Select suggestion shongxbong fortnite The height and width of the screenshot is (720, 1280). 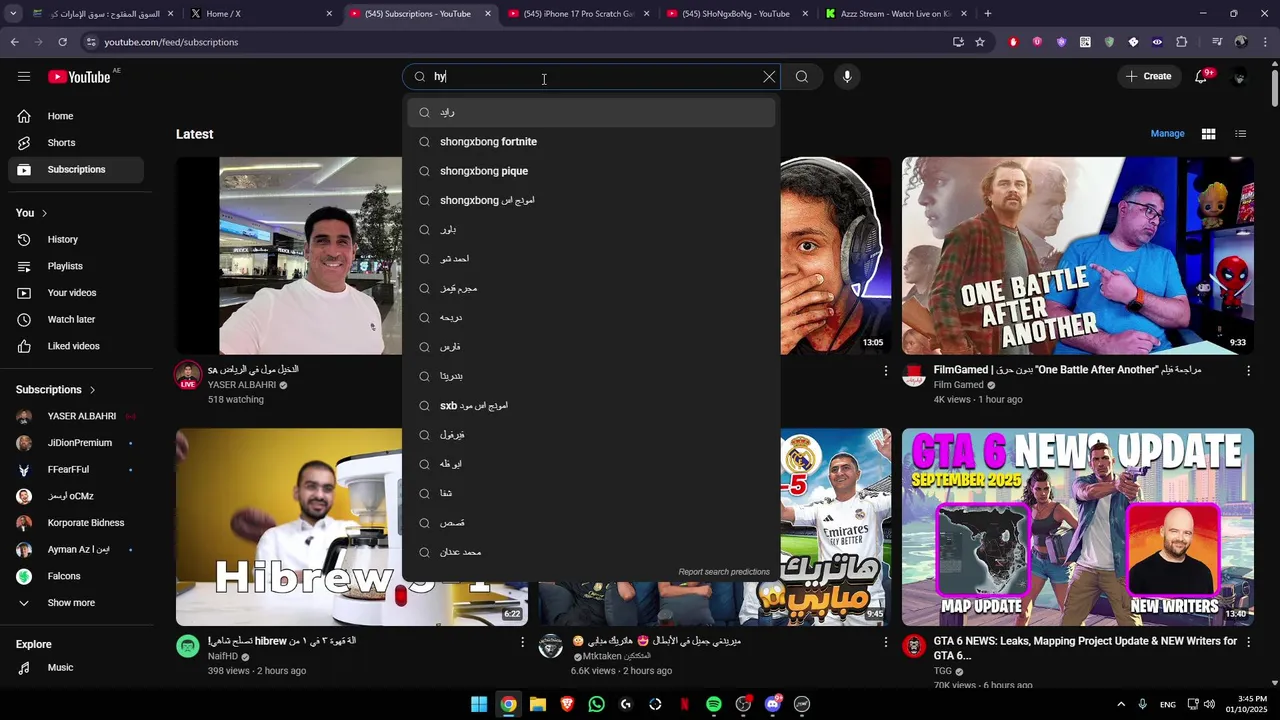coord(591,142)
